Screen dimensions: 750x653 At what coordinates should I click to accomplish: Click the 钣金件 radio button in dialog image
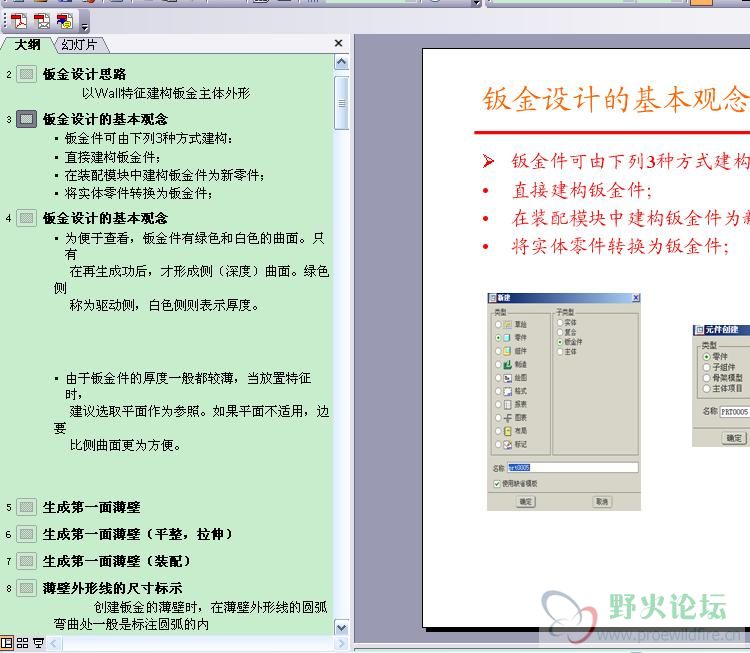(x=560, y=342)
